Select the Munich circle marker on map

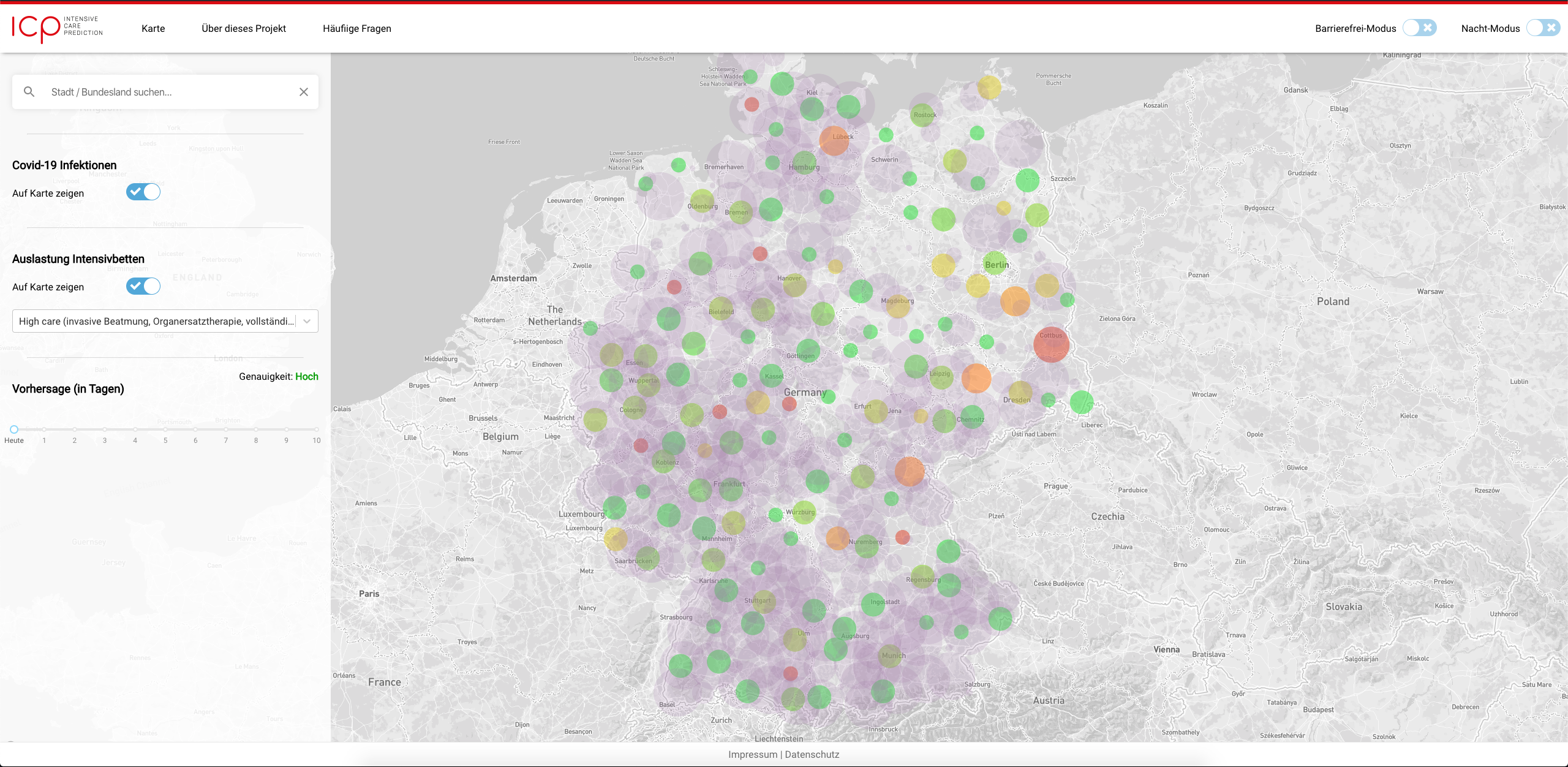pyautogui.click(x=890, y=656)
